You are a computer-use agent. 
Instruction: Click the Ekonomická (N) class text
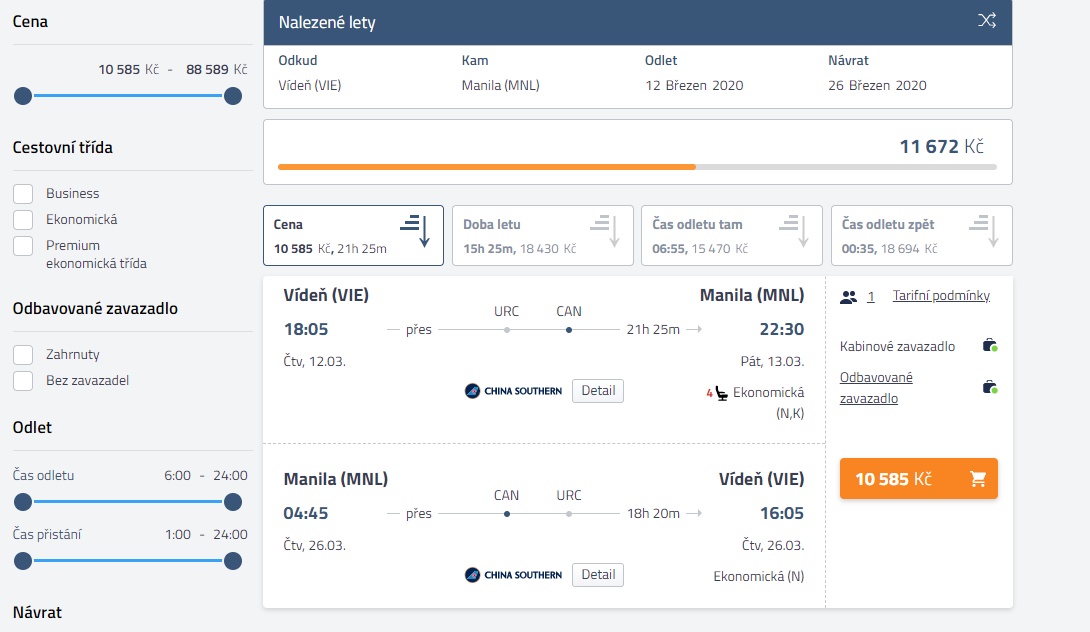tap(758, 576)
